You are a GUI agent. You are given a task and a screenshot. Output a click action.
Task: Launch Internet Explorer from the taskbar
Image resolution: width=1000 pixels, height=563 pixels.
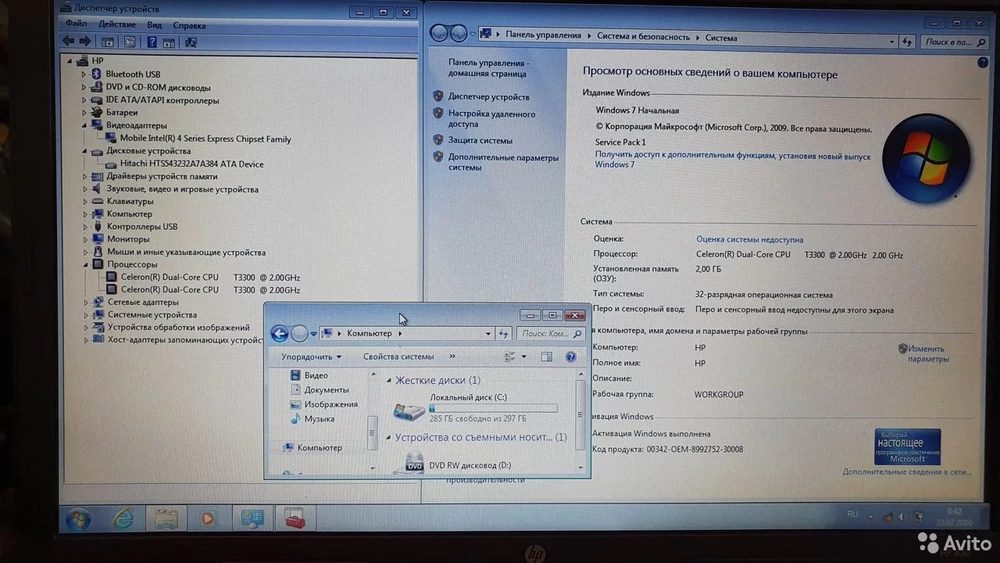pos(122,519)
